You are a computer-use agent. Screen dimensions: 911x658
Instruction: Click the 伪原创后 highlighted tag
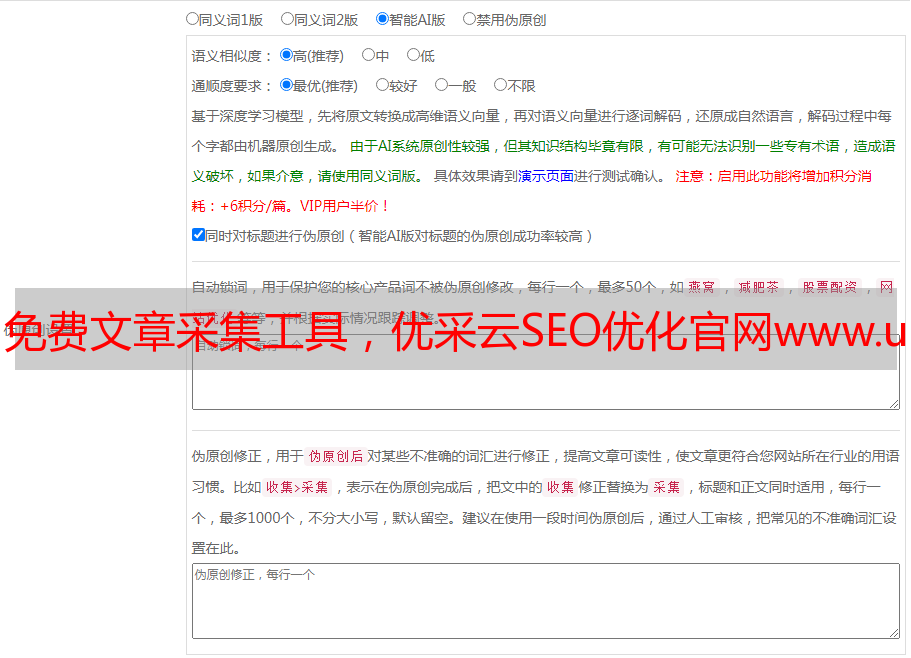336,456
